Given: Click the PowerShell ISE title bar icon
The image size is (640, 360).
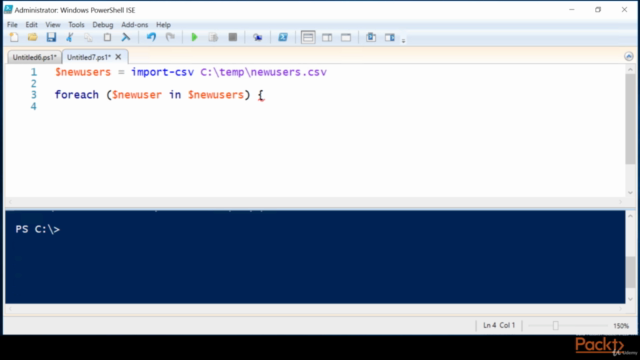Looking at the screenshot, I should [x=8, y=9].
